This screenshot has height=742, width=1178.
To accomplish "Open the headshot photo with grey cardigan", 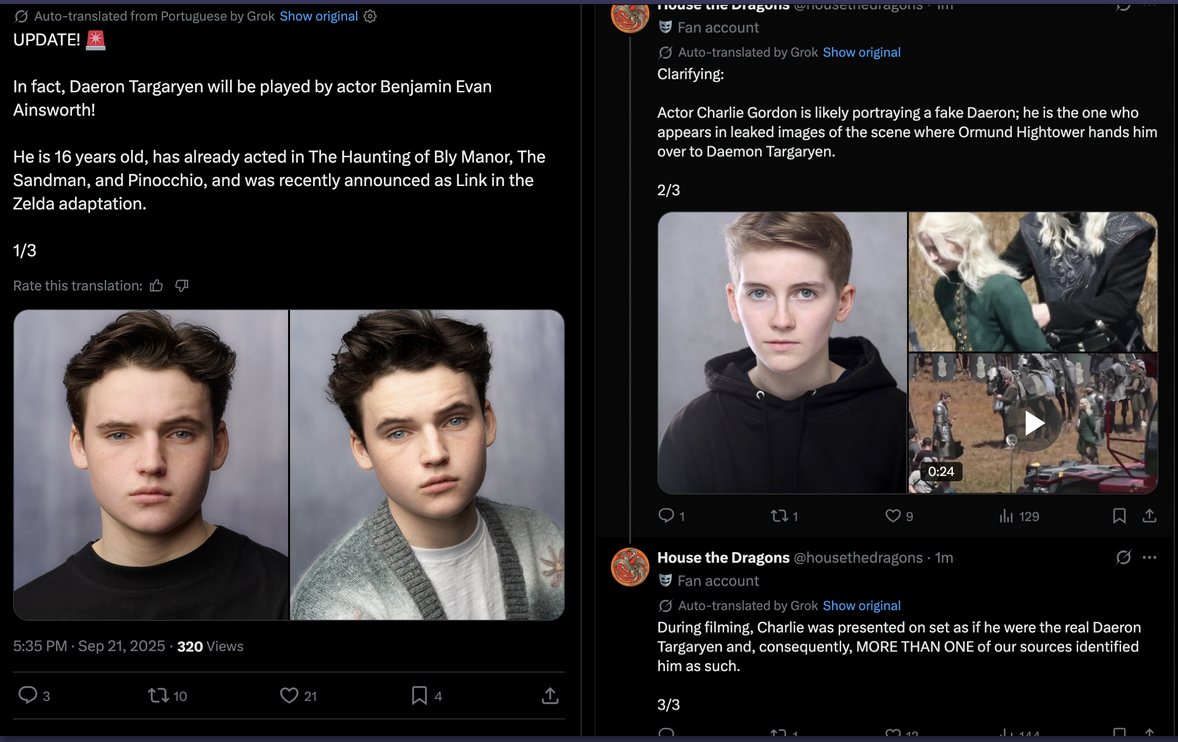I will 427,464.
